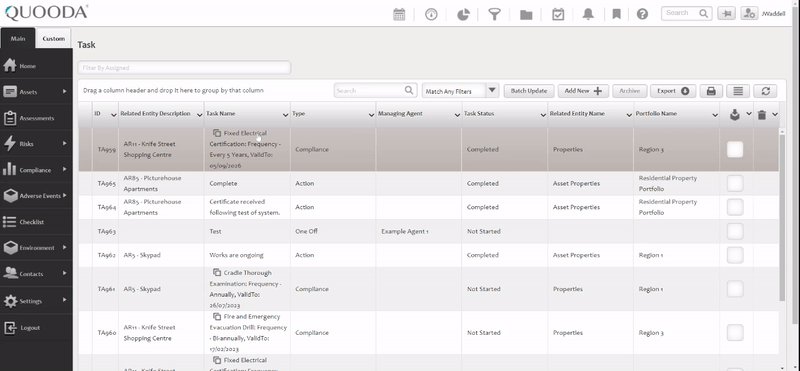The height and width of the screenshot is (371, 800).
Task: Click the trash bin column header icon
Action: click(762, 115)
